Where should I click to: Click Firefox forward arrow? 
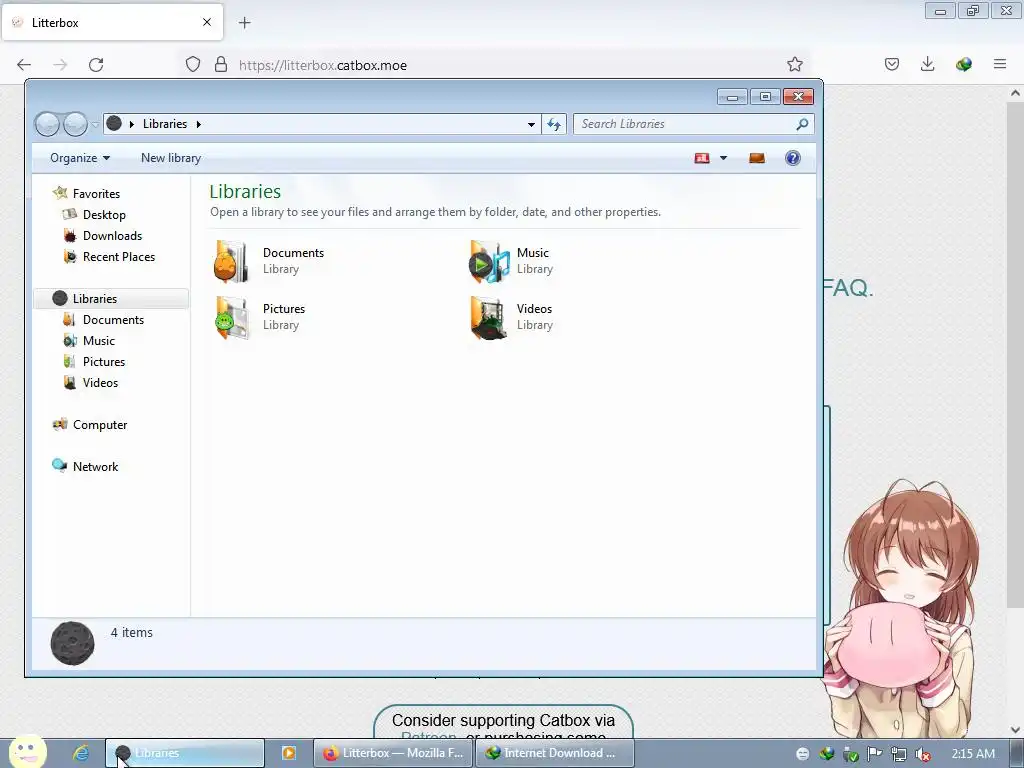(x=60, y=65)
